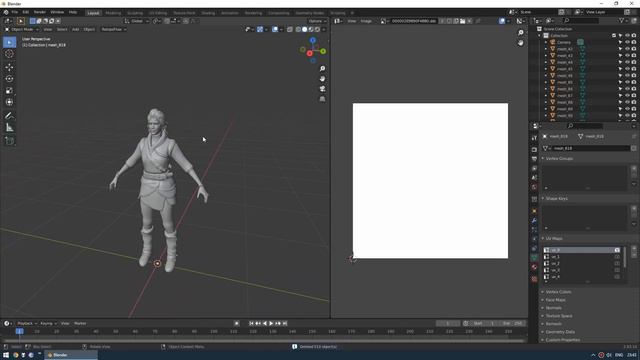Open the Material properties tab
Image resolution: width=640 pixels, height=360 pixels.
pyautogui.click(x=534, y=267)
